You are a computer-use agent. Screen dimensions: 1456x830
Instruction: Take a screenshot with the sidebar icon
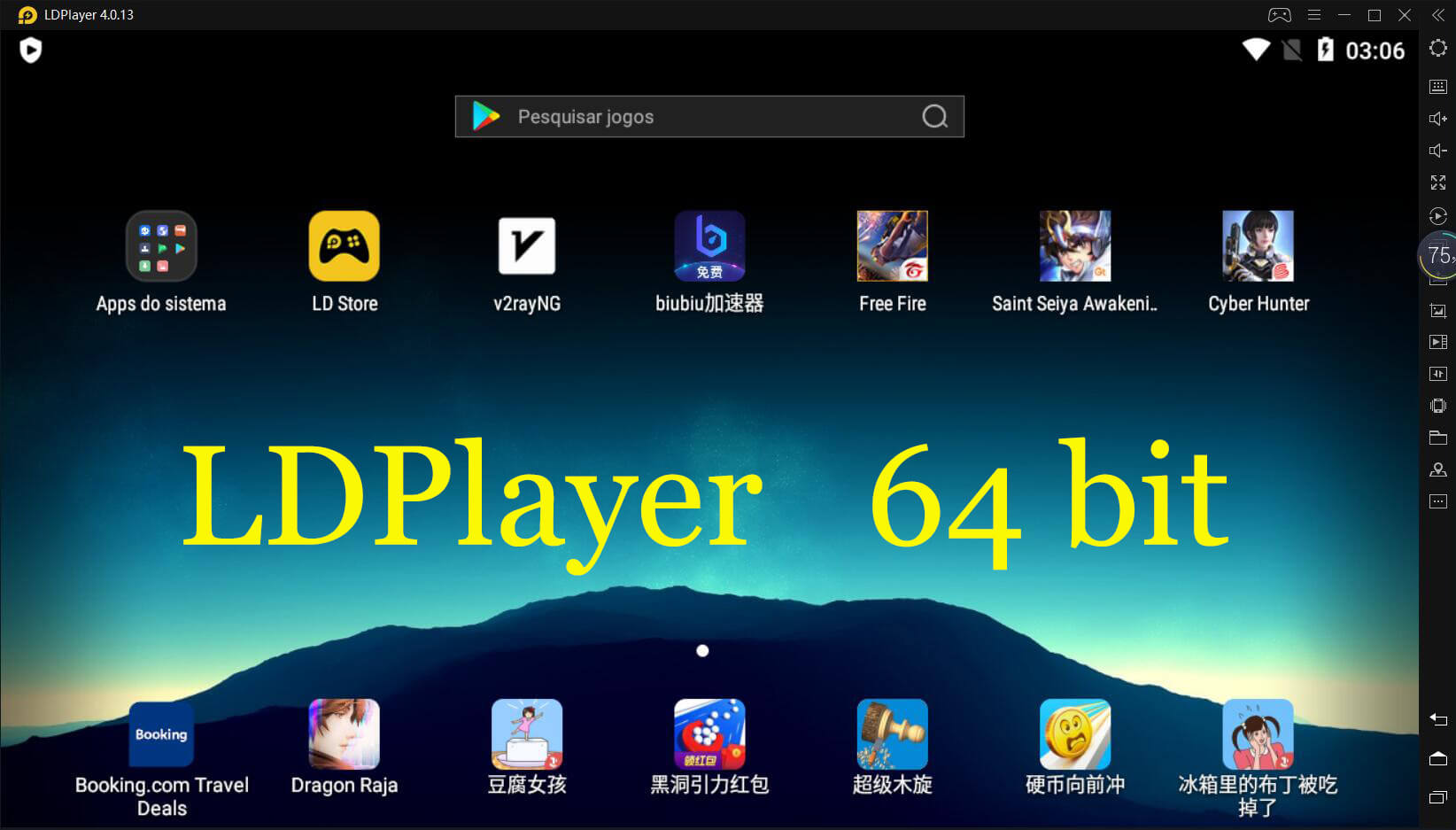point(1438,311)
